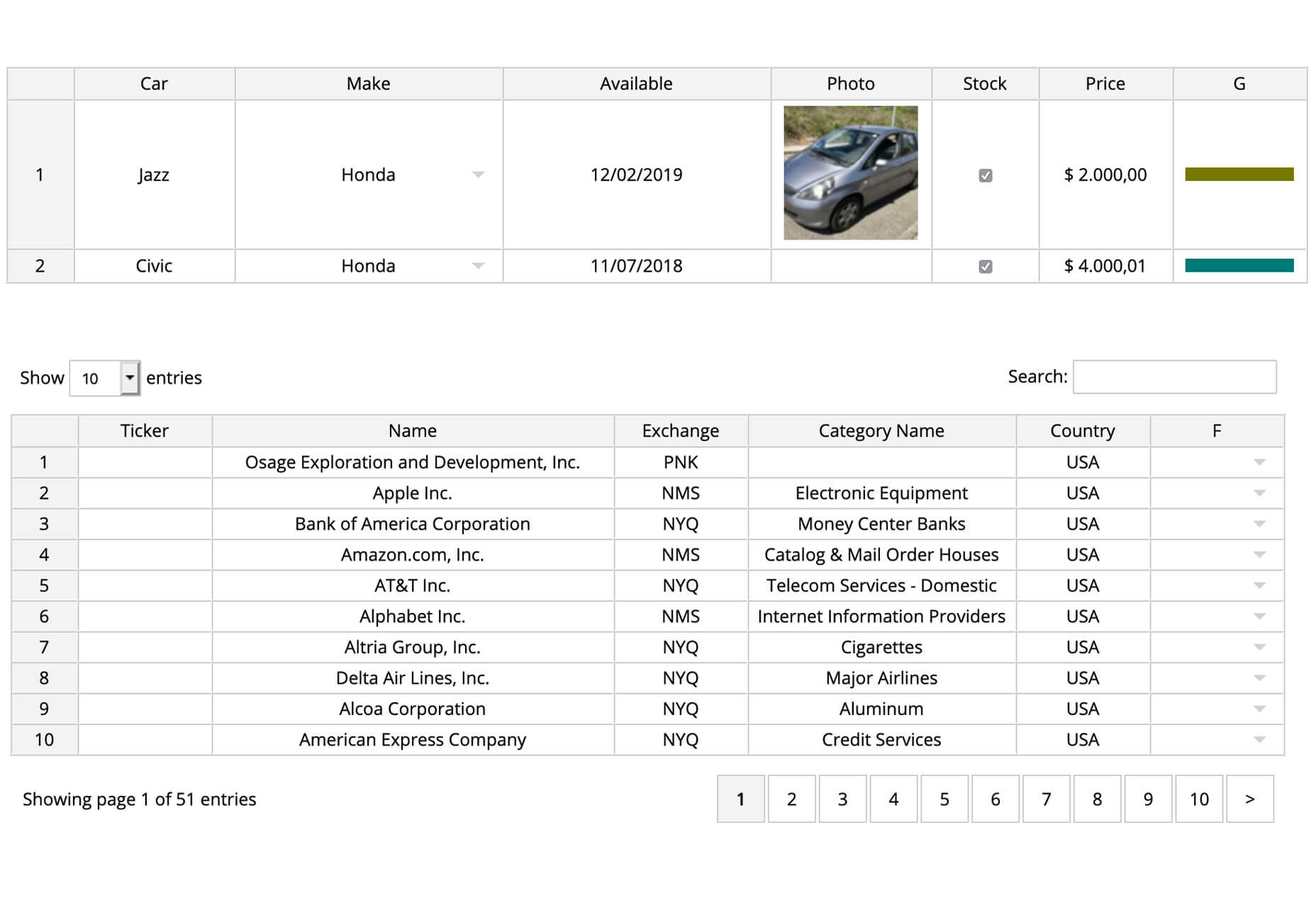
Task: Click the next page arrow button
Action: (1250, 799)
